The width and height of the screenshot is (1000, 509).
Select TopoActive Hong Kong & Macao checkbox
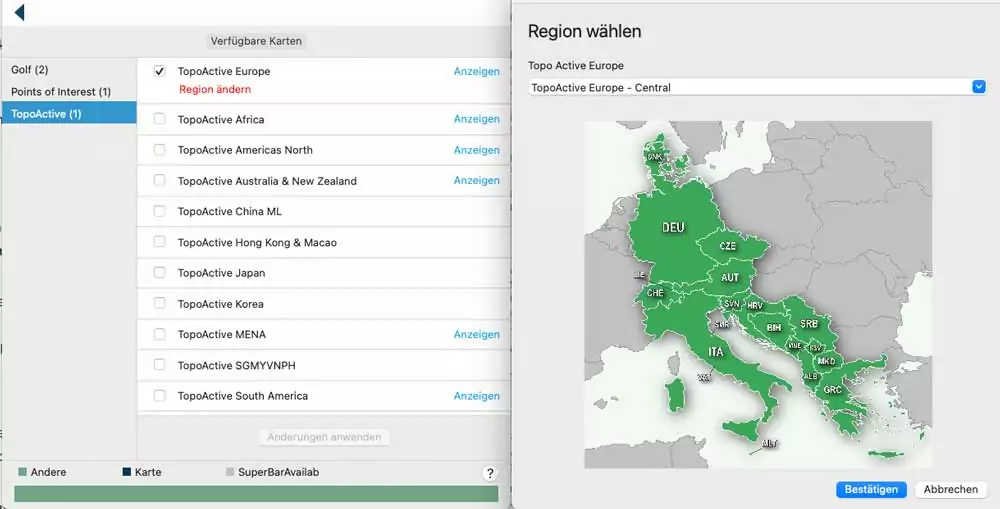pyautogui.click(x=159, y=242)
